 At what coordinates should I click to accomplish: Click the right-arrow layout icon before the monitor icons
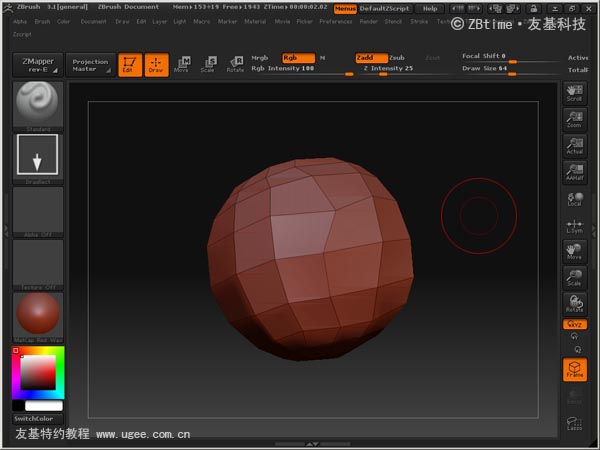pyautogui.click(x=474, y=8)
